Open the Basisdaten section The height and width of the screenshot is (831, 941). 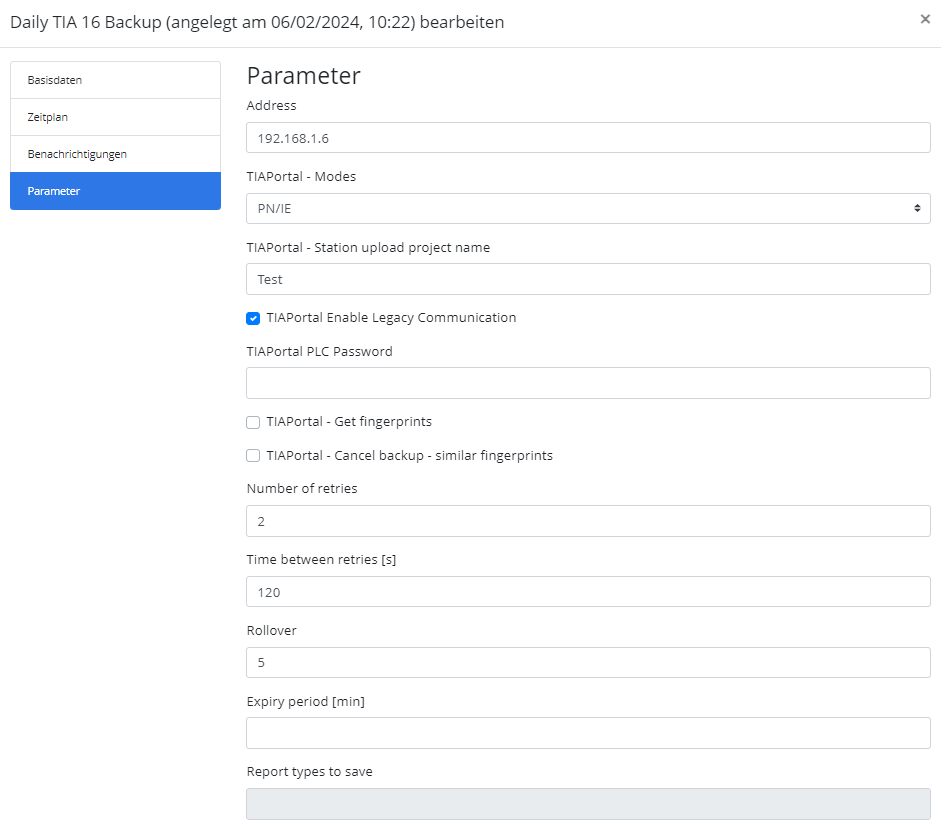click(x=115, y=80)
